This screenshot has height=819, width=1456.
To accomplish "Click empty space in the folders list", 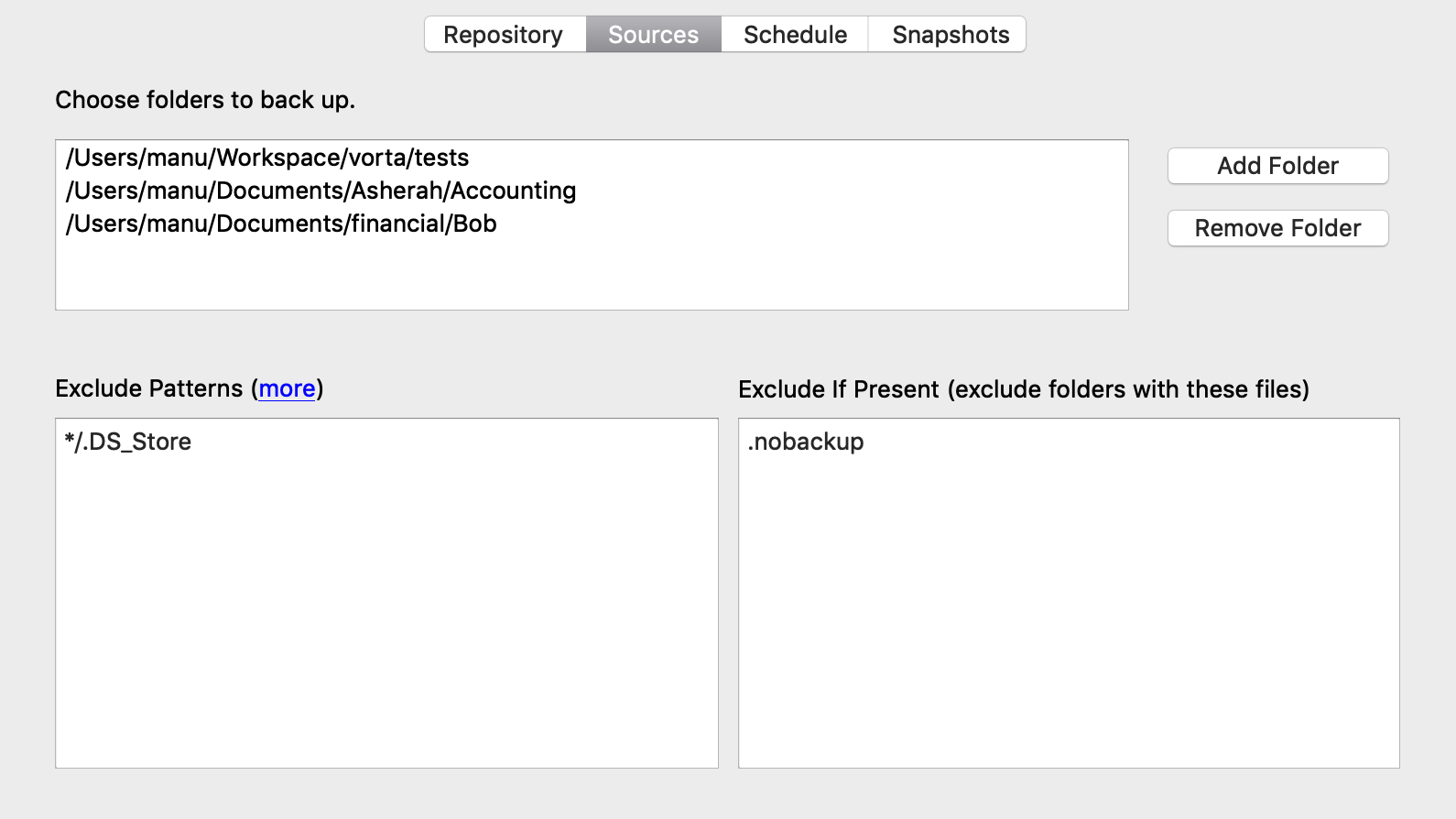I will point(592,275).
